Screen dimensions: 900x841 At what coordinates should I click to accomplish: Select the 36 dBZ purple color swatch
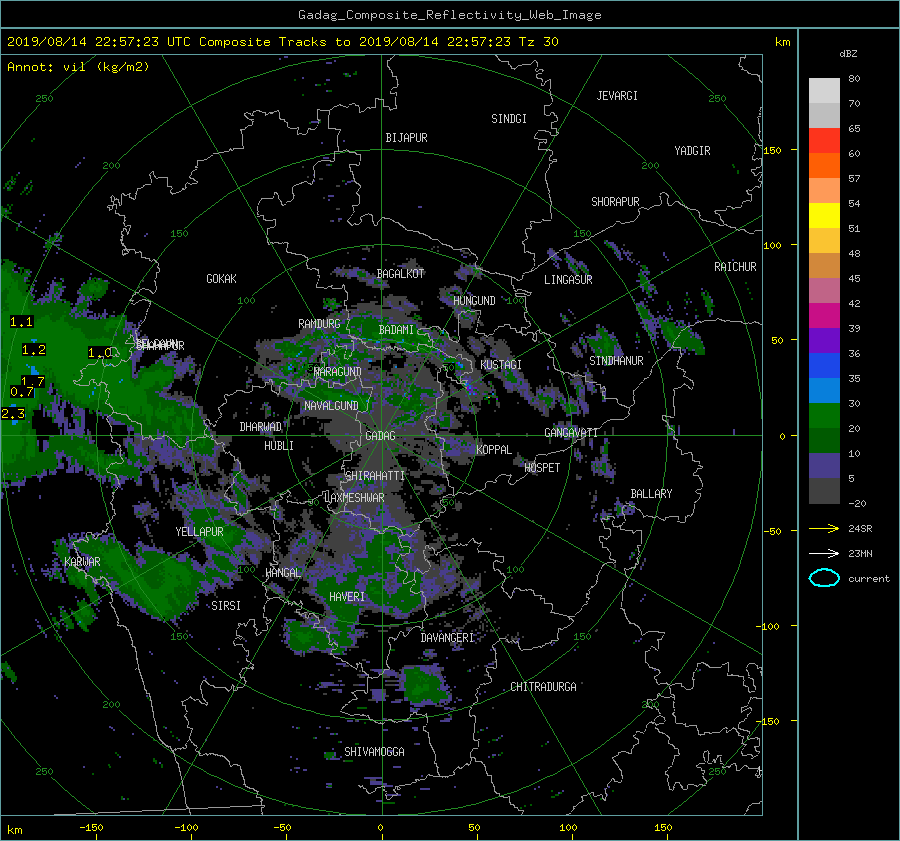[x=824, y=340]
